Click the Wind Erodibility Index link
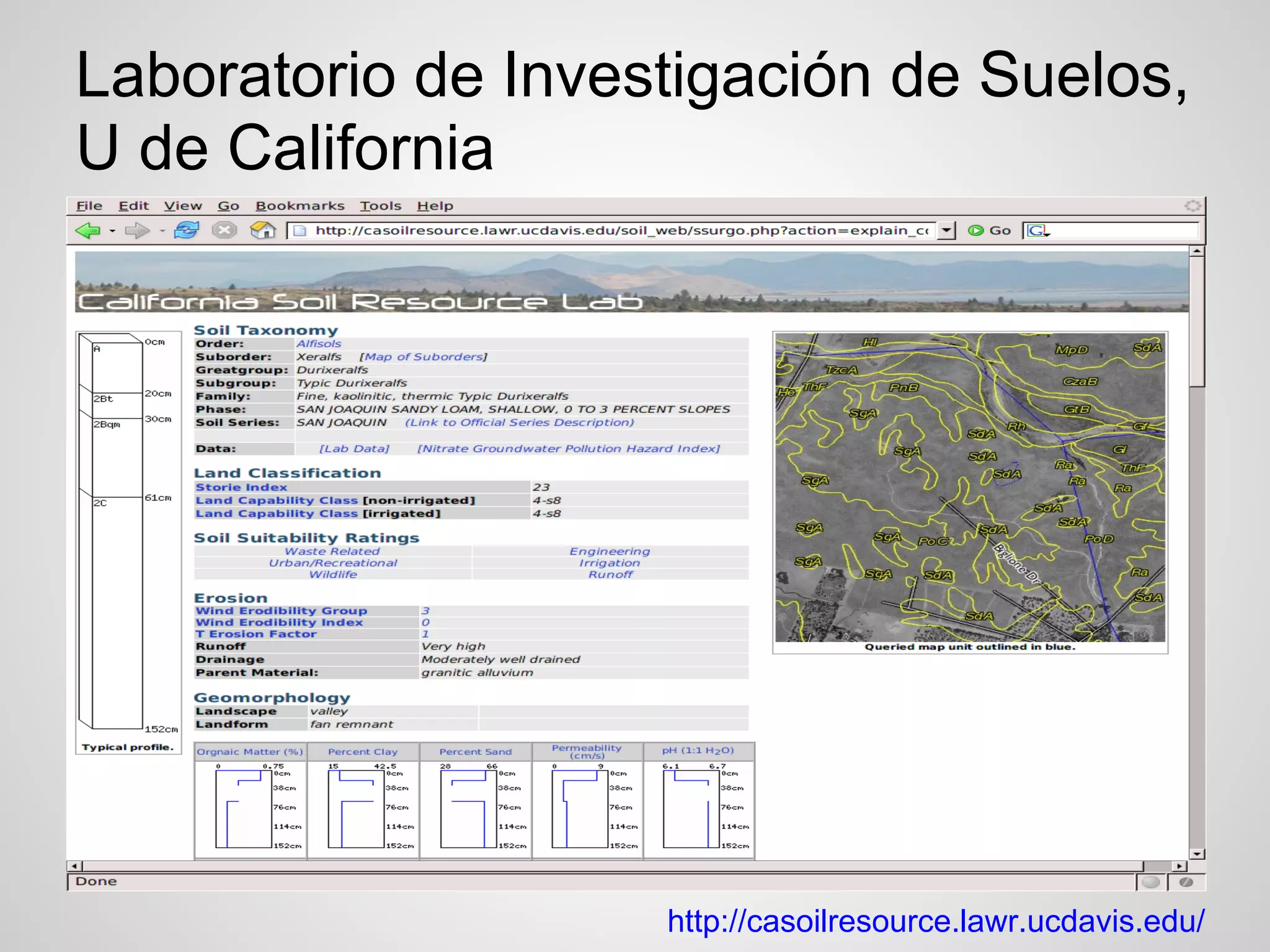 coord(279,623)
